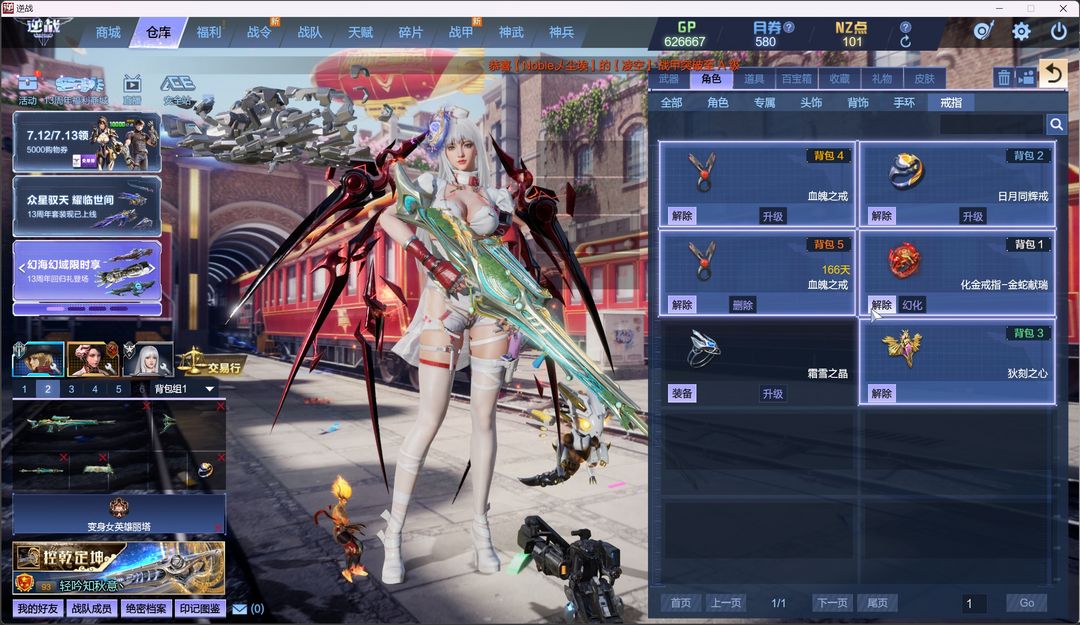Click 删除 for 166天 血魄之戒
1080x625 pixels.
point(742,305)
